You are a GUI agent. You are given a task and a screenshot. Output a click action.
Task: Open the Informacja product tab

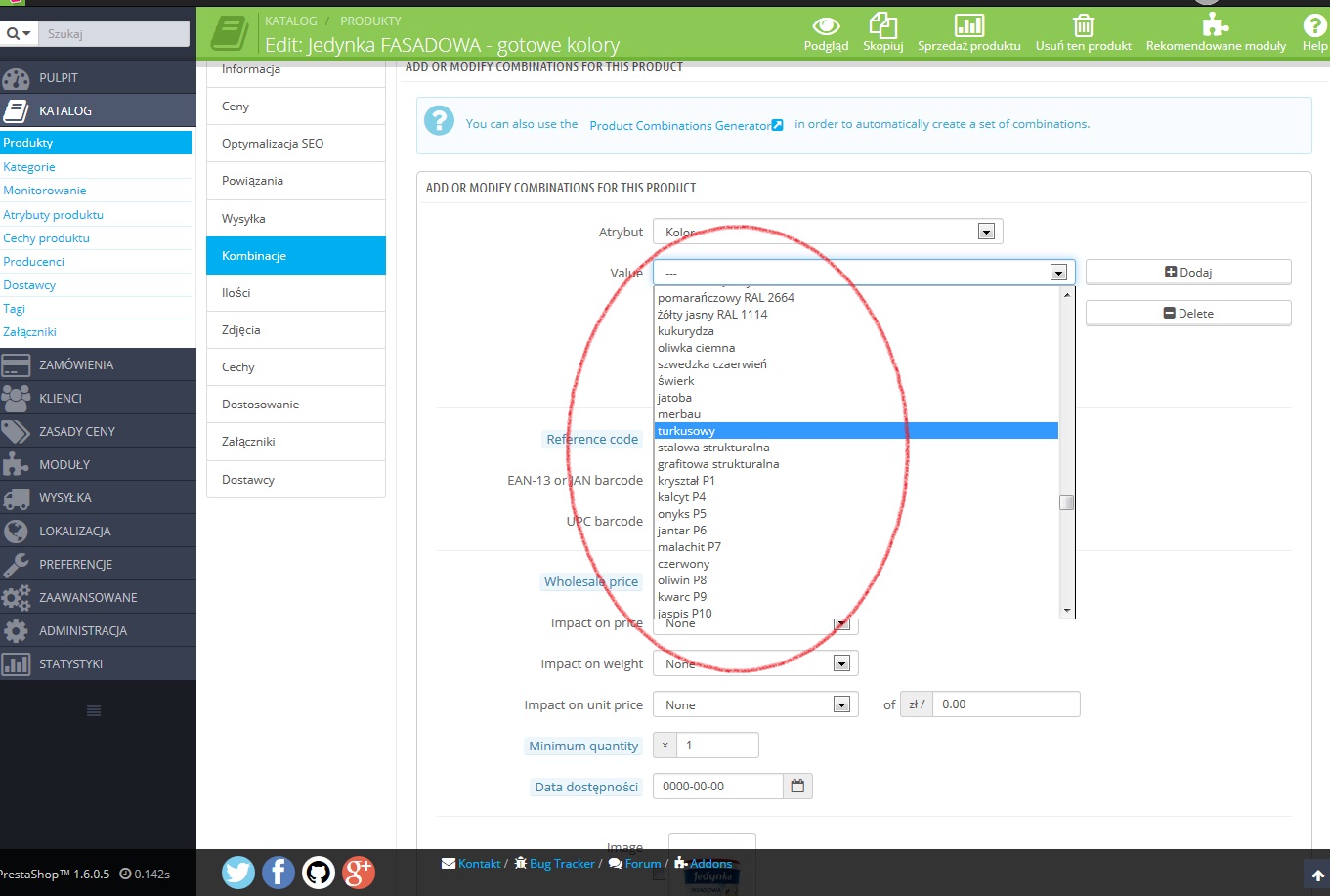(x=296, y=69)
